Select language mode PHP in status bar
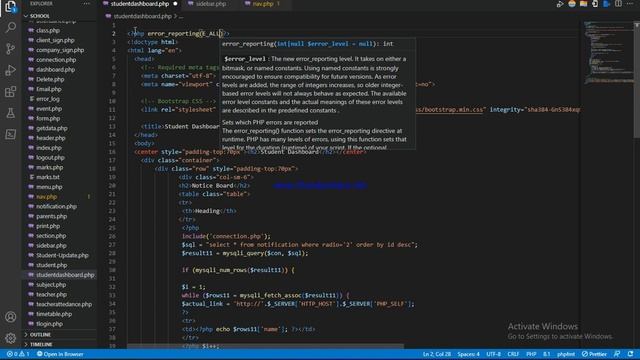The width and height of the screenshot is (640, 360). pyautogui.click(x=531, y=354)
